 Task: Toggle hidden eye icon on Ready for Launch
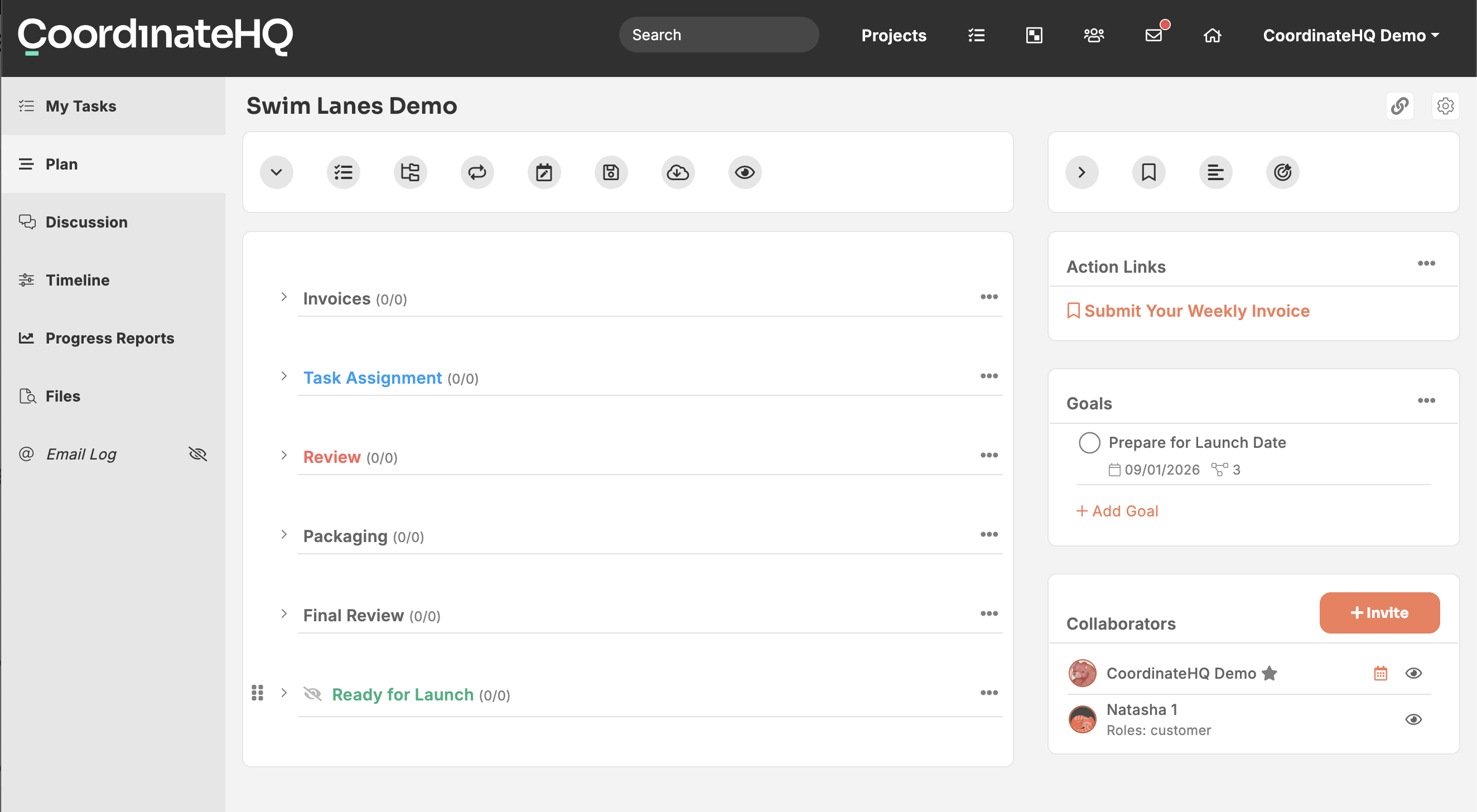pos(312,694)
